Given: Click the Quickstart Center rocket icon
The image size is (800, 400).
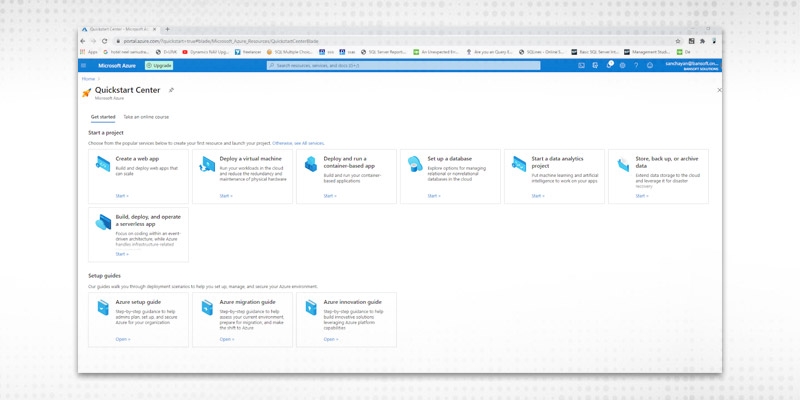Looking at the screenshot, I should (86, 93).
